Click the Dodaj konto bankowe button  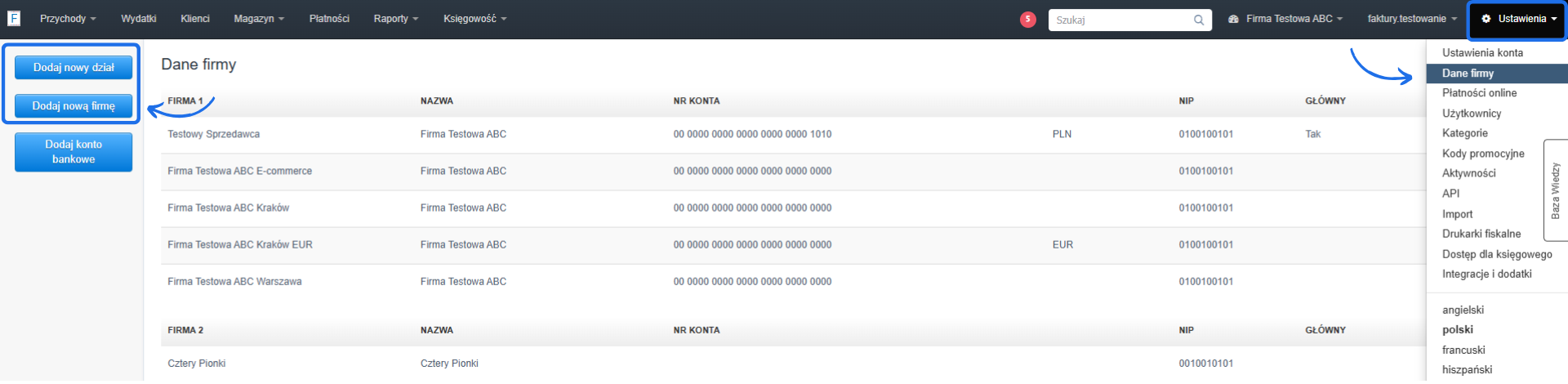click(x=73, y=152)
